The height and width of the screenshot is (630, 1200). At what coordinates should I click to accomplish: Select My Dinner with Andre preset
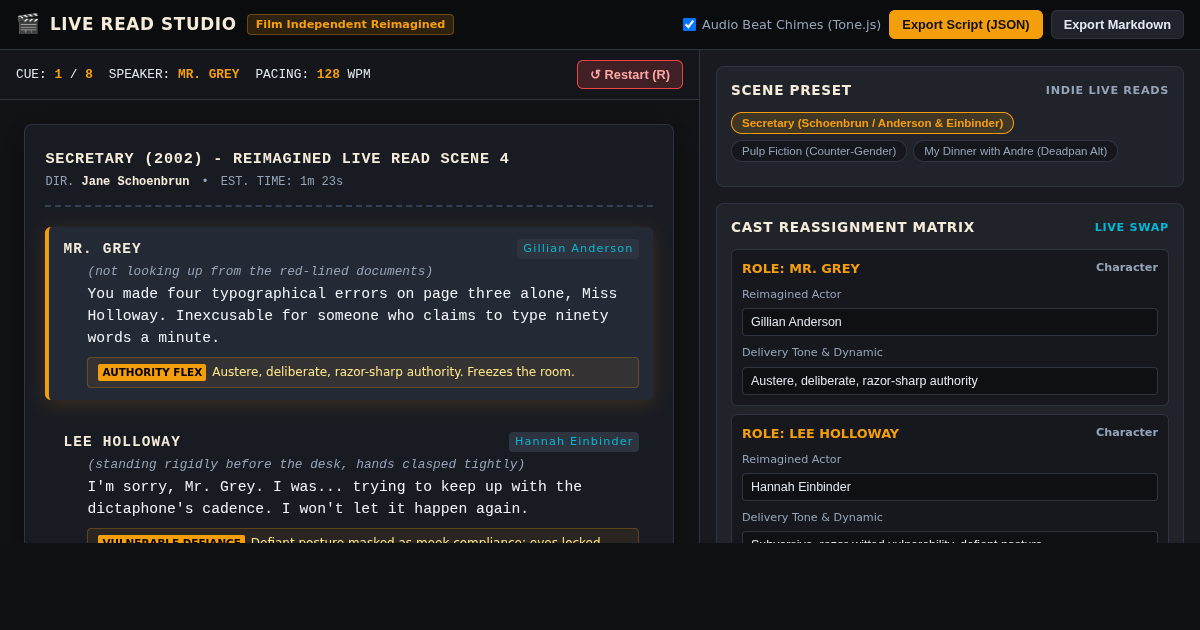pyautogui.click(x=1015, y=151)
